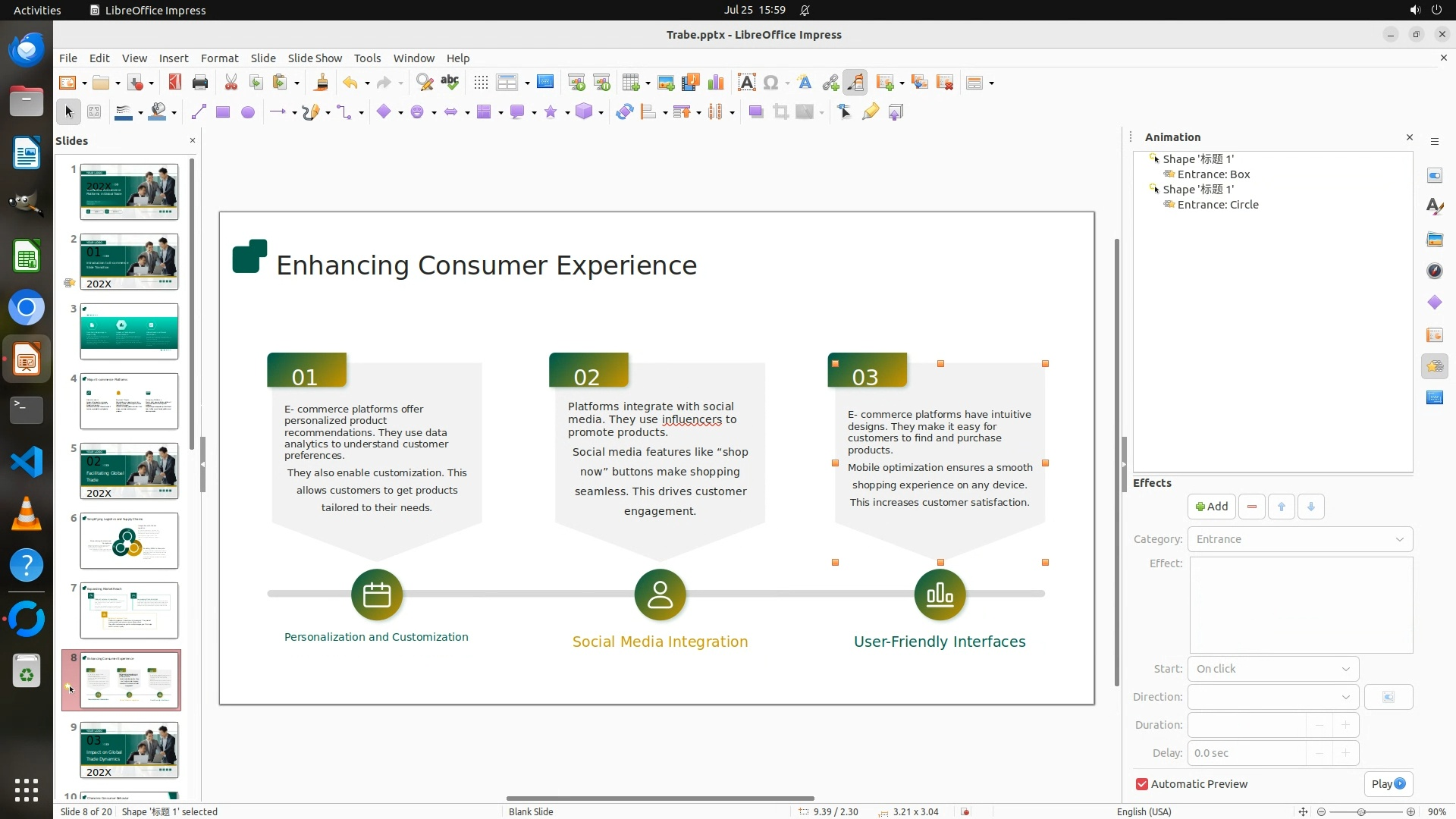Open the Category dropdown in Effects
Screen dimensions: 1456x819
click(x=1300, y=539)
